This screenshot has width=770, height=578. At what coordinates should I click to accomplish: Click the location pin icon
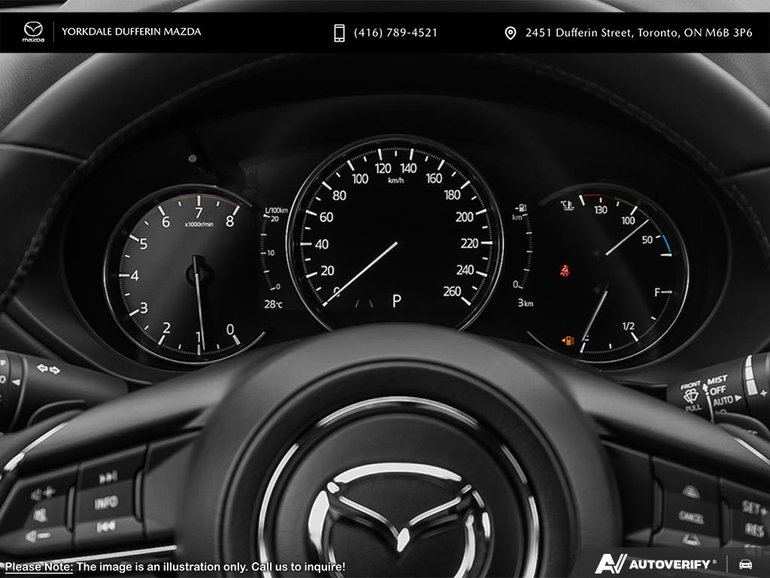[x=510, y=33]
